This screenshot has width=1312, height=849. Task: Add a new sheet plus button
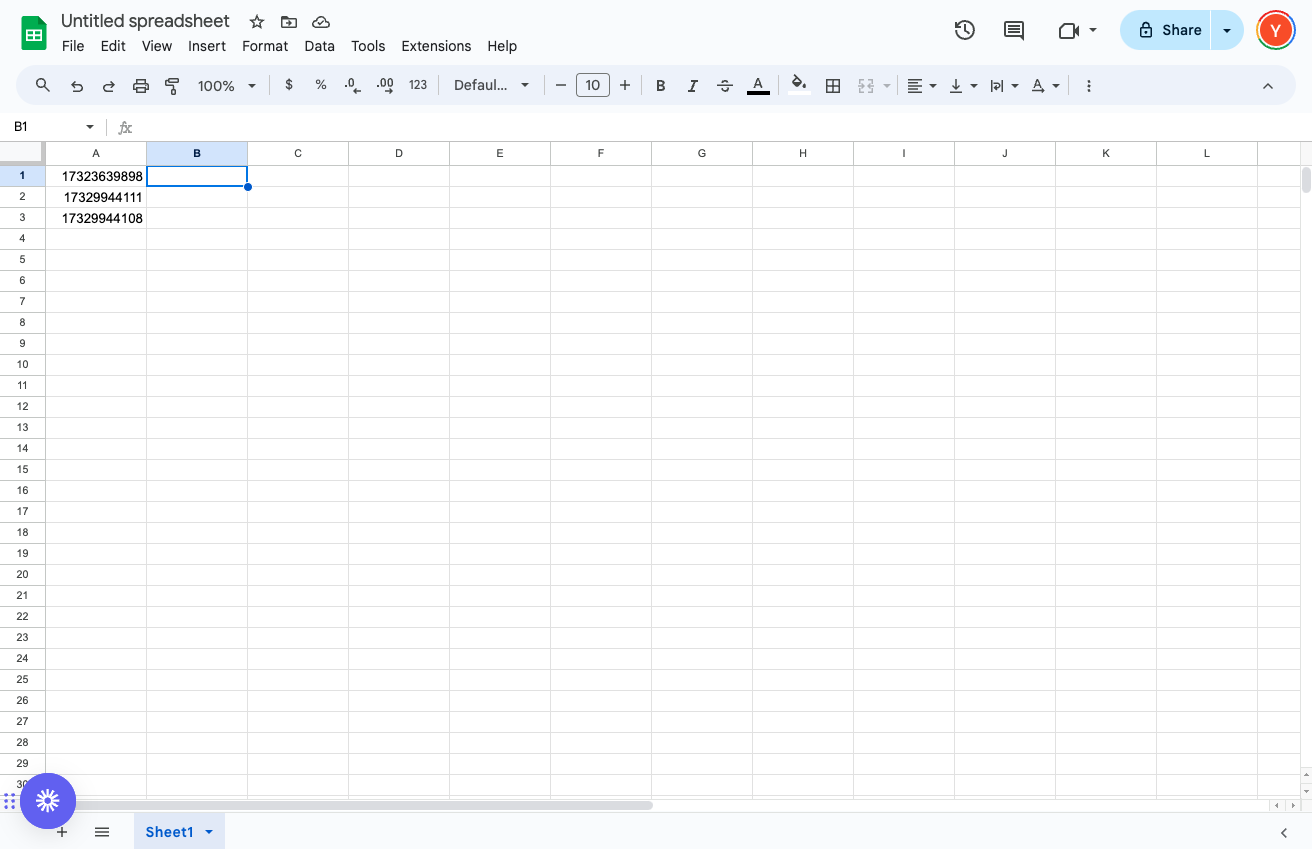coord(62,832)
